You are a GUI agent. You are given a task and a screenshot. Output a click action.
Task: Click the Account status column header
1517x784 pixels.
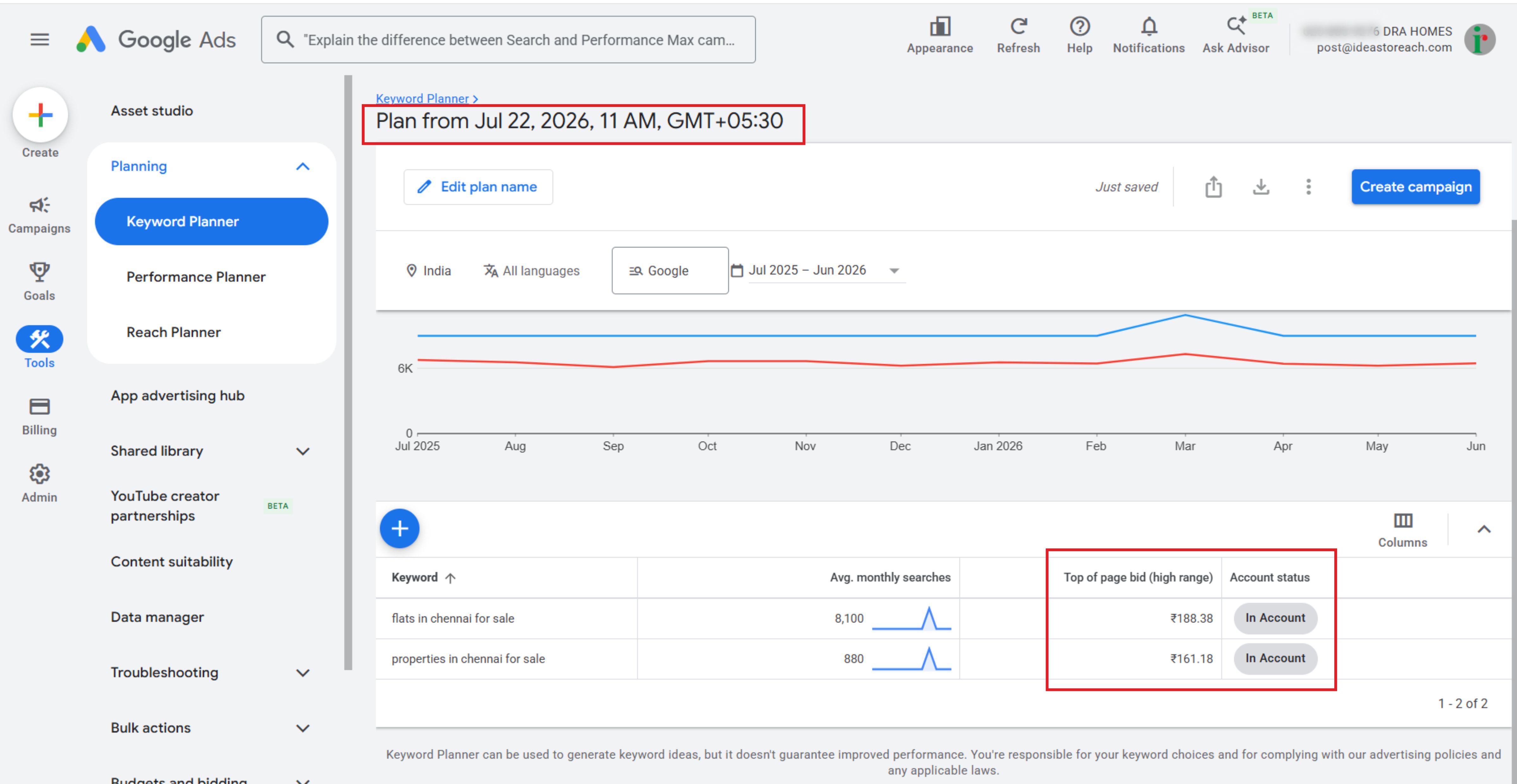(x=1269, y=577)
